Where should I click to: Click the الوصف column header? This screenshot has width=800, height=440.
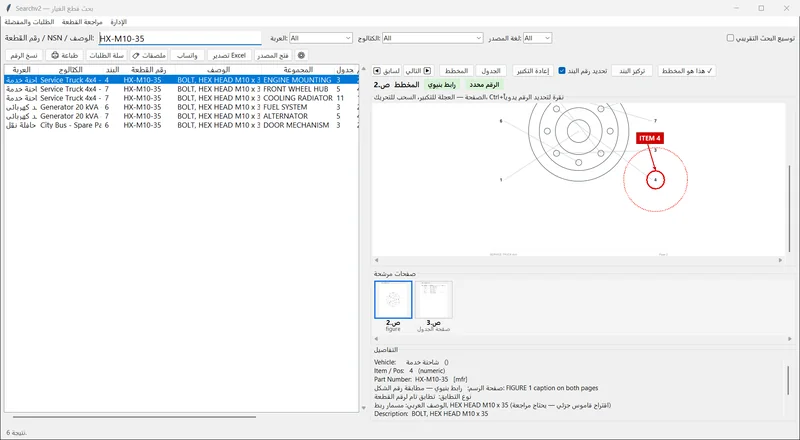(x=218, y=70)
